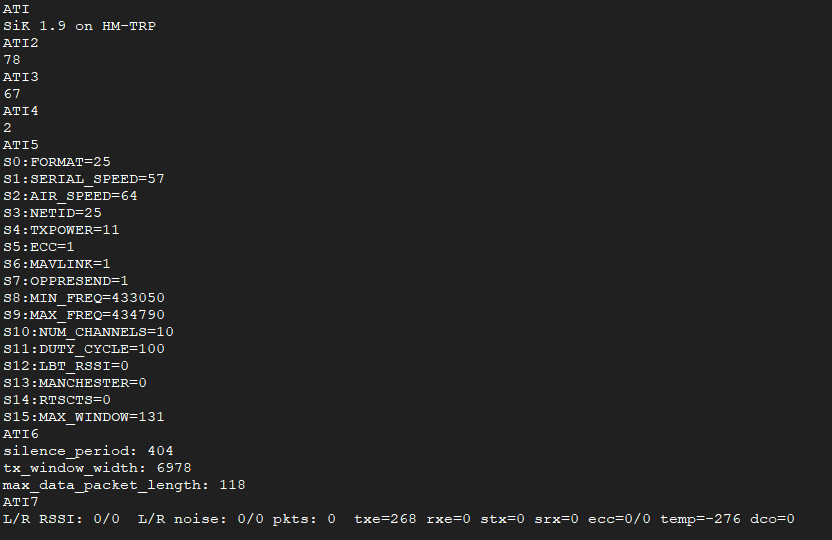This screenshot has width=832, height=540.
Task: Click the "SiK 1.9 on HM-TRP" version line
Action: tap(79, 26)
